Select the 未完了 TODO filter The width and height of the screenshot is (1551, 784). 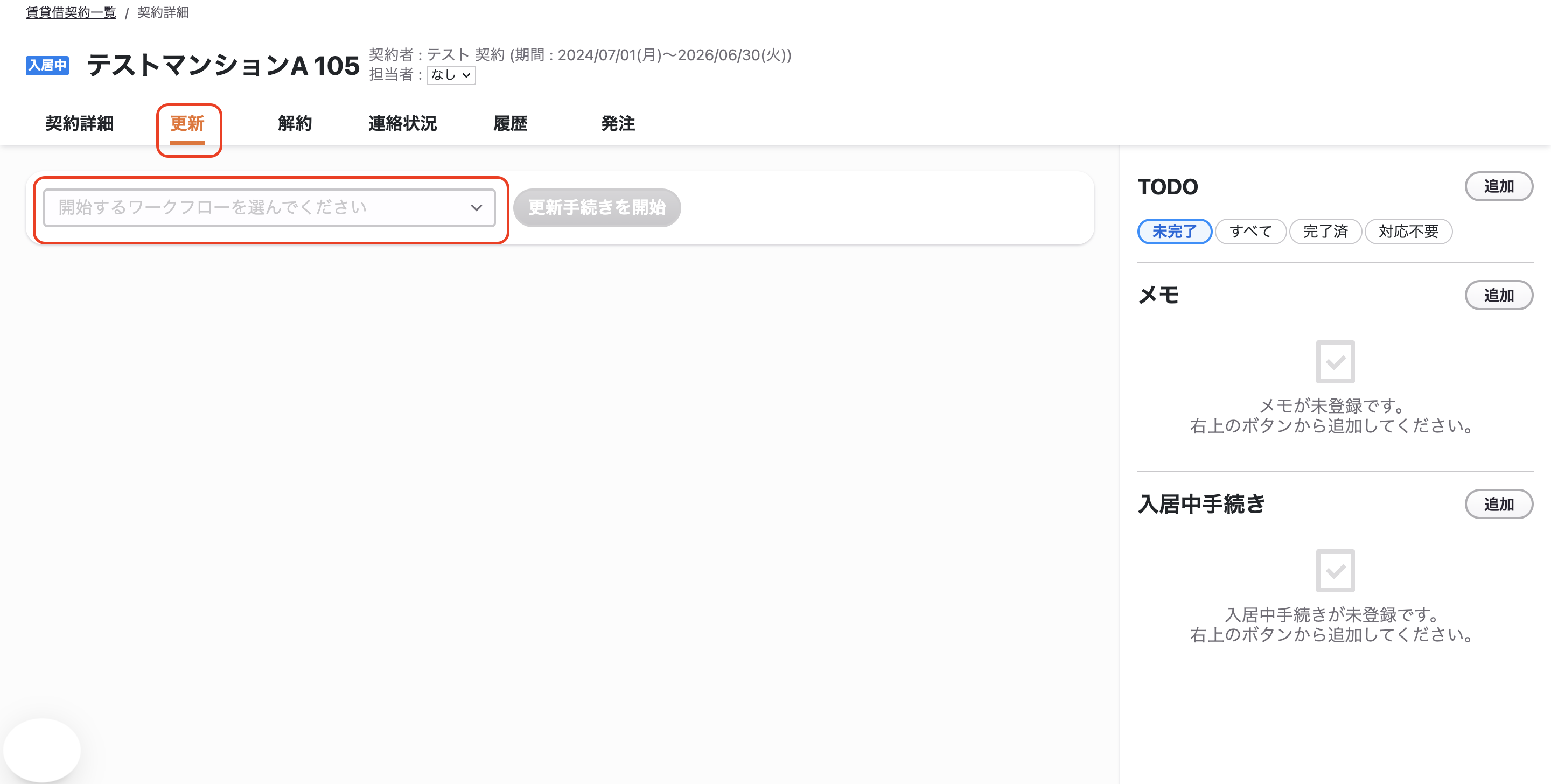1174,231
